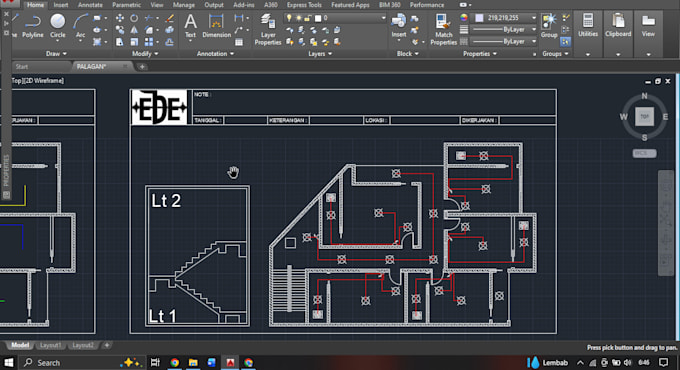Select the Circle draw tool
Screen dimensions: 680x370
click(x=58, y=26)
